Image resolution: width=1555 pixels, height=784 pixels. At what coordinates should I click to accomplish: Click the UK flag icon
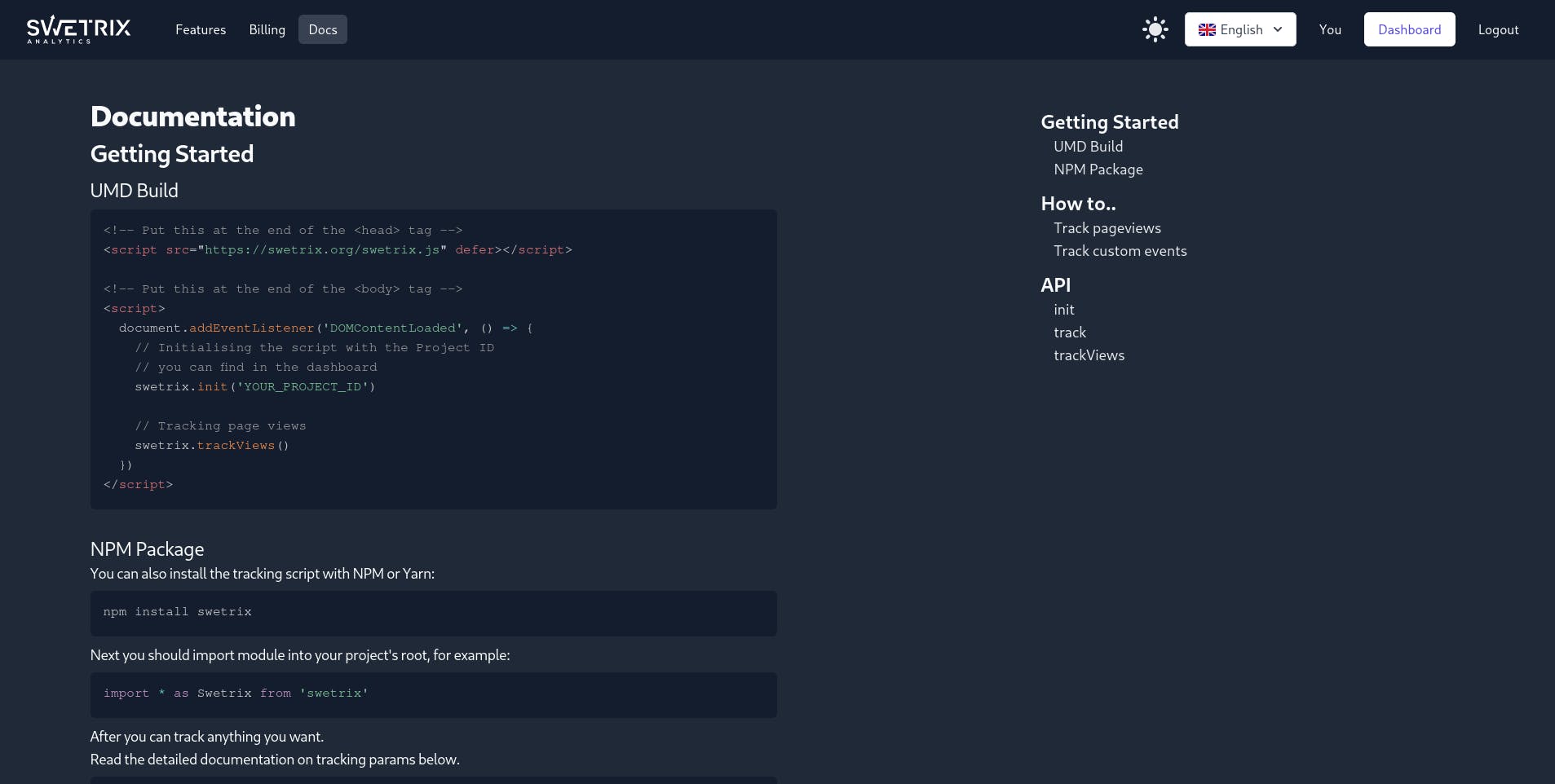1207,30
